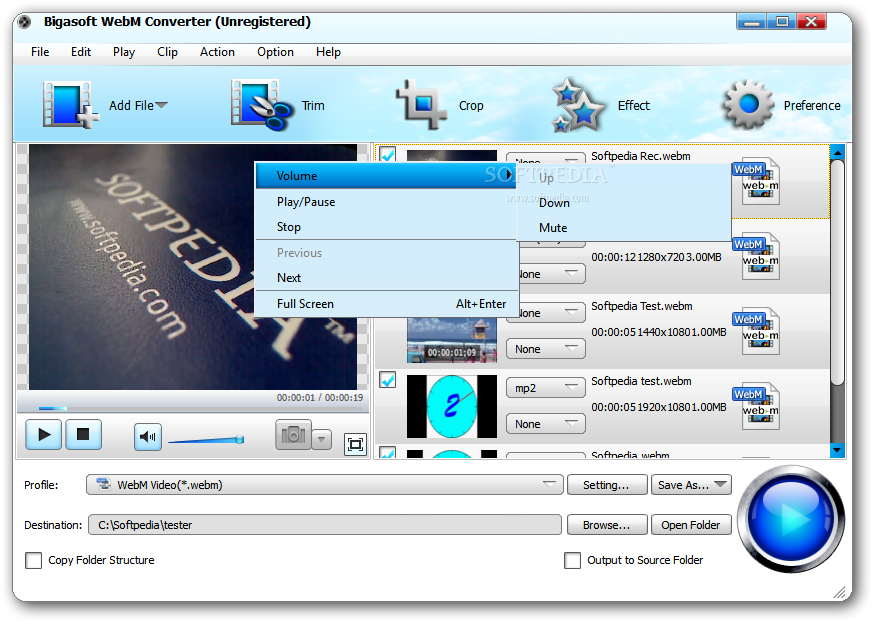
Task: Open Preference gear settings
Action: [748, 105]
